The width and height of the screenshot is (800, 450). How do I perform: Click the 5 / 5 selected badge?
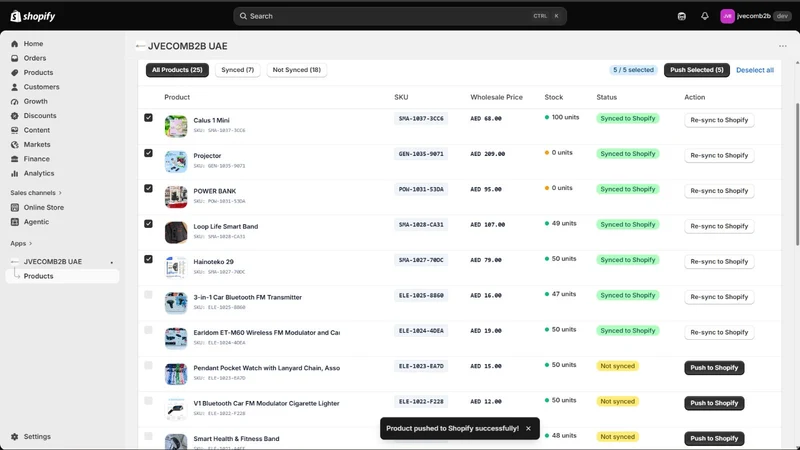pos(633,70)
